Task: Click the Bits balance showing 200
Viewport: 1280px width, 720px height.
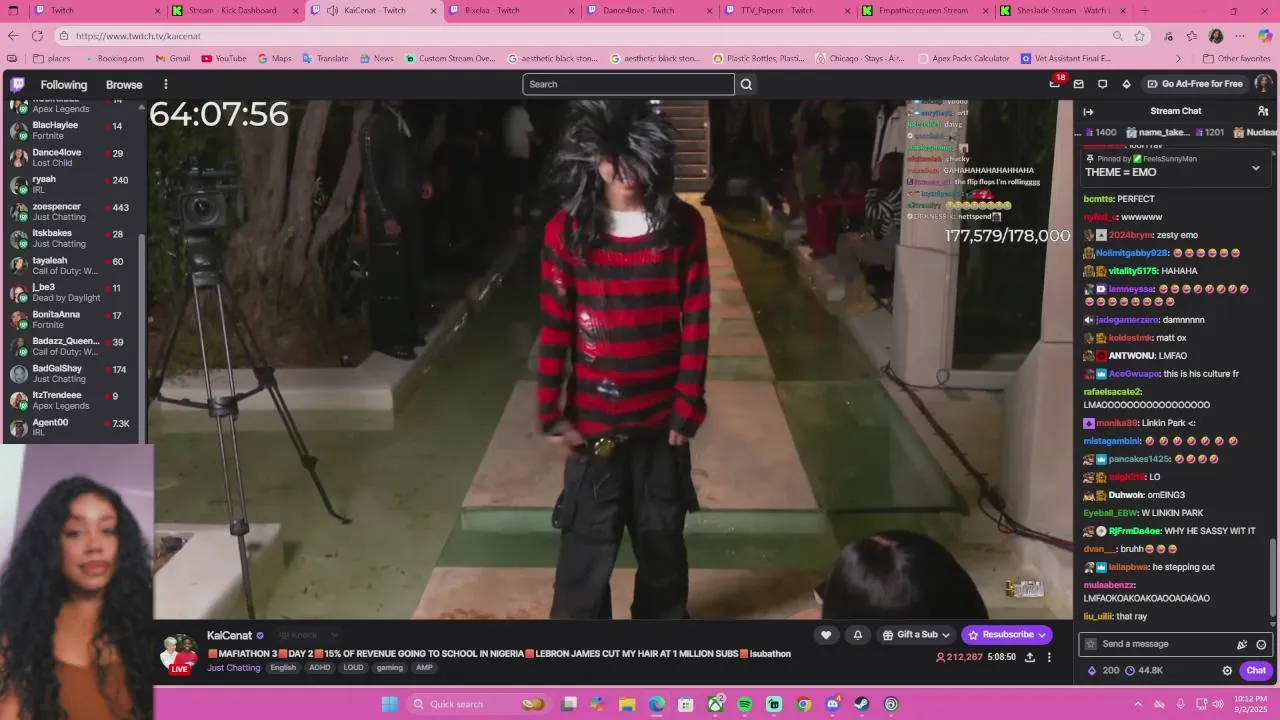Action: 1104,670
